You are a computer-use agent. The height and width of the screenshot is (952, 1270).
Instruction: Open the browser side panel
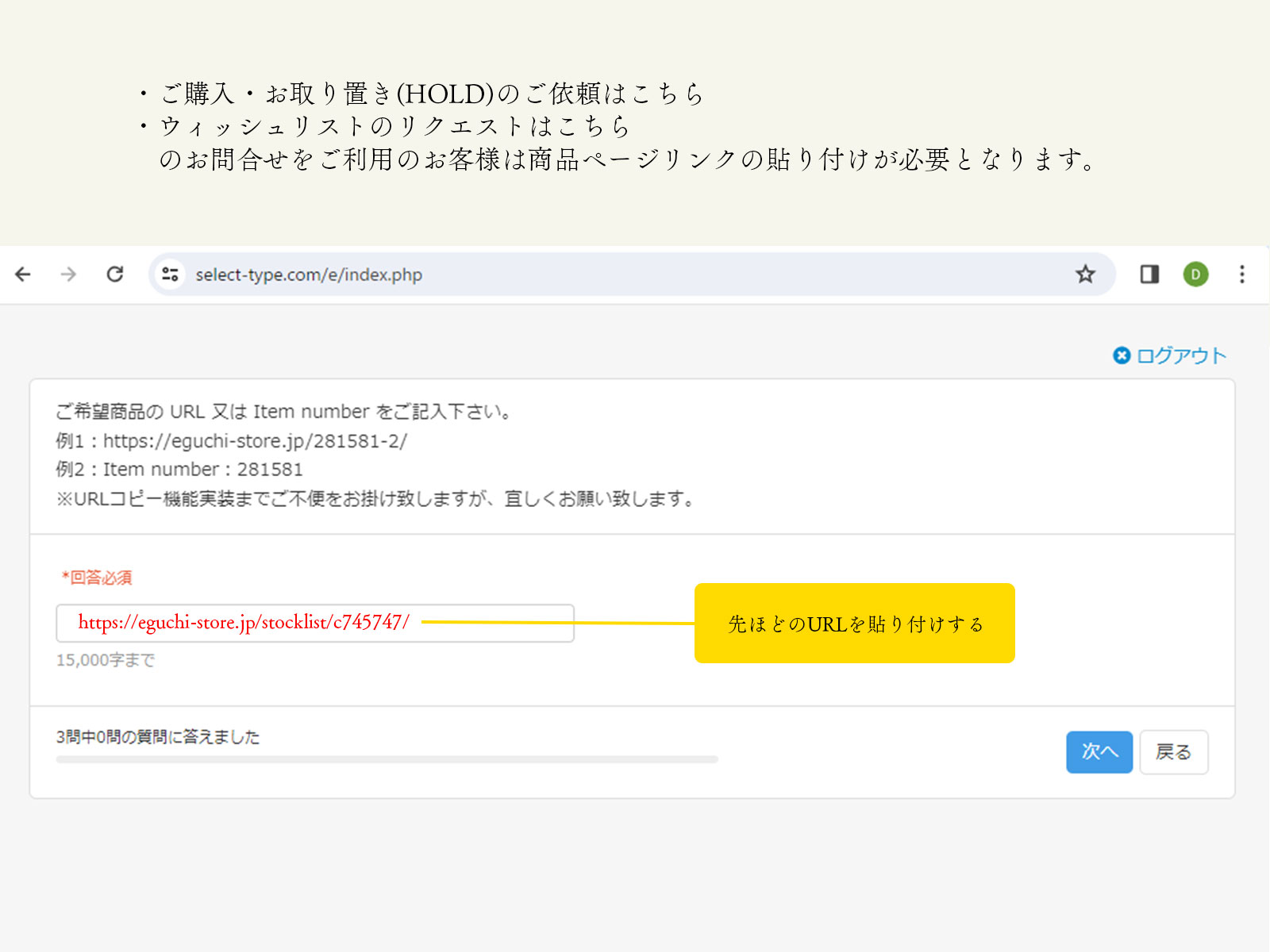click(1149, 274)
